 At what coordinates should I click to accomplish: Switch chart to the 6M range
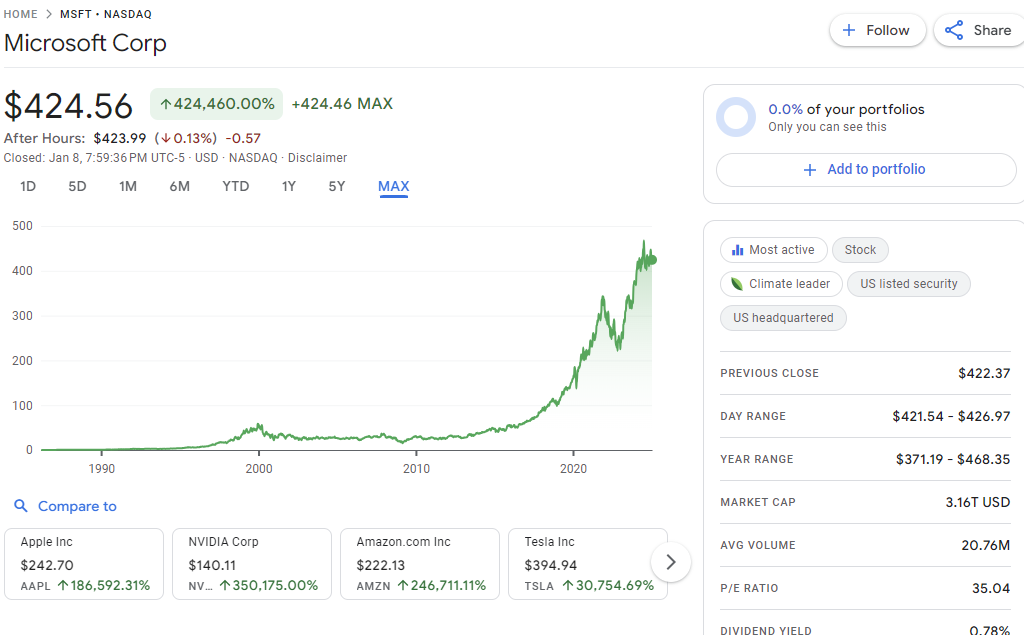pyautogui.click(x=180, y=186)
